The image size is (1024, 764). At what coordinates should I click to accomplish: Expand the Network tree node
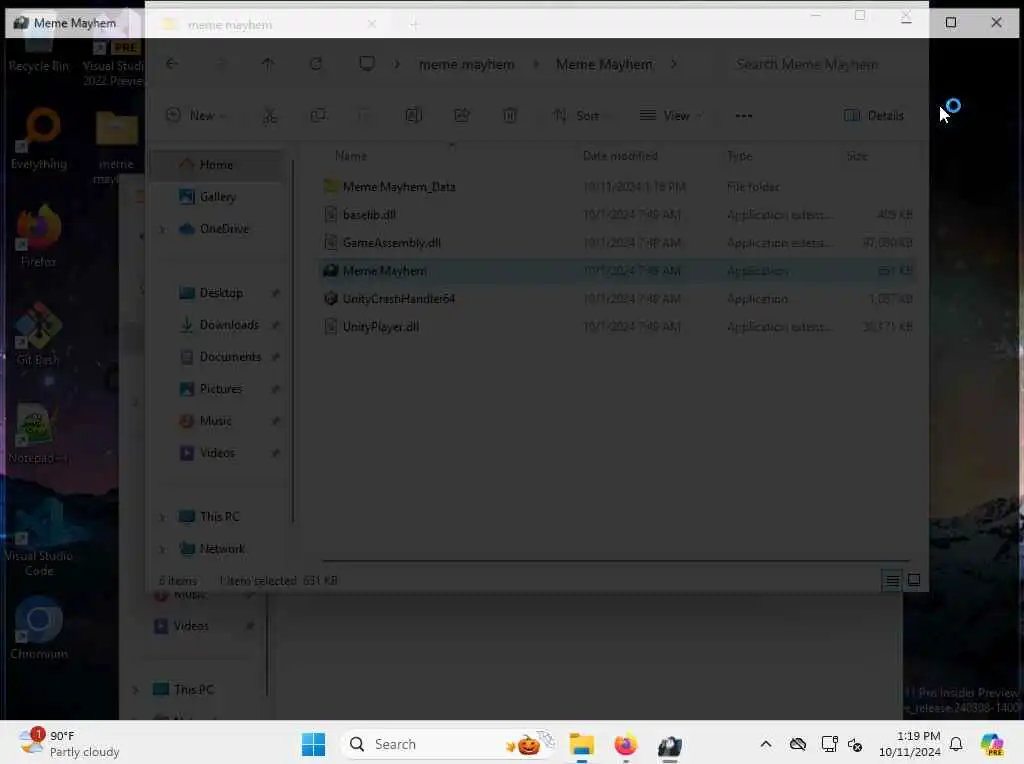pos(163,549)
